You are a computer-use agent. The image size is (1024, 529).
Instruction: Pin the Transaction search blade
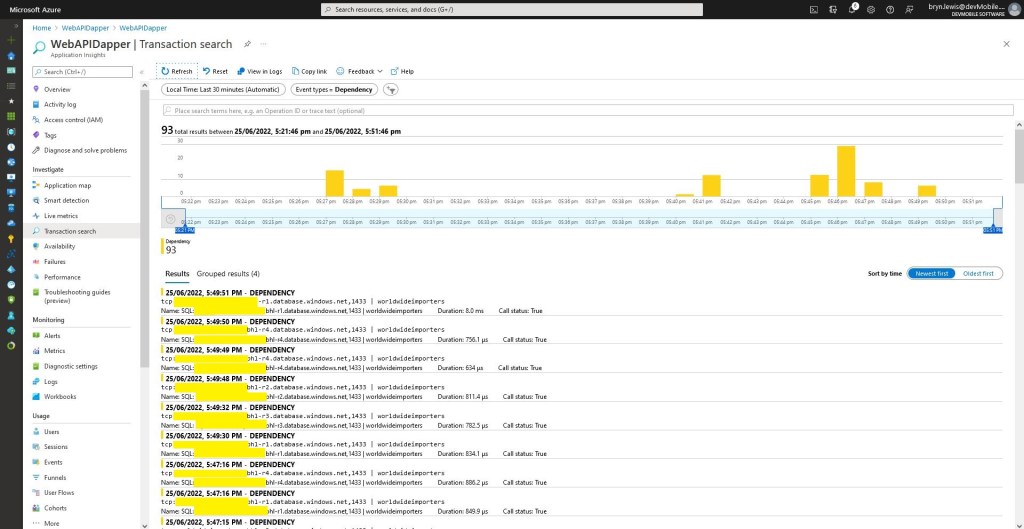248,44
